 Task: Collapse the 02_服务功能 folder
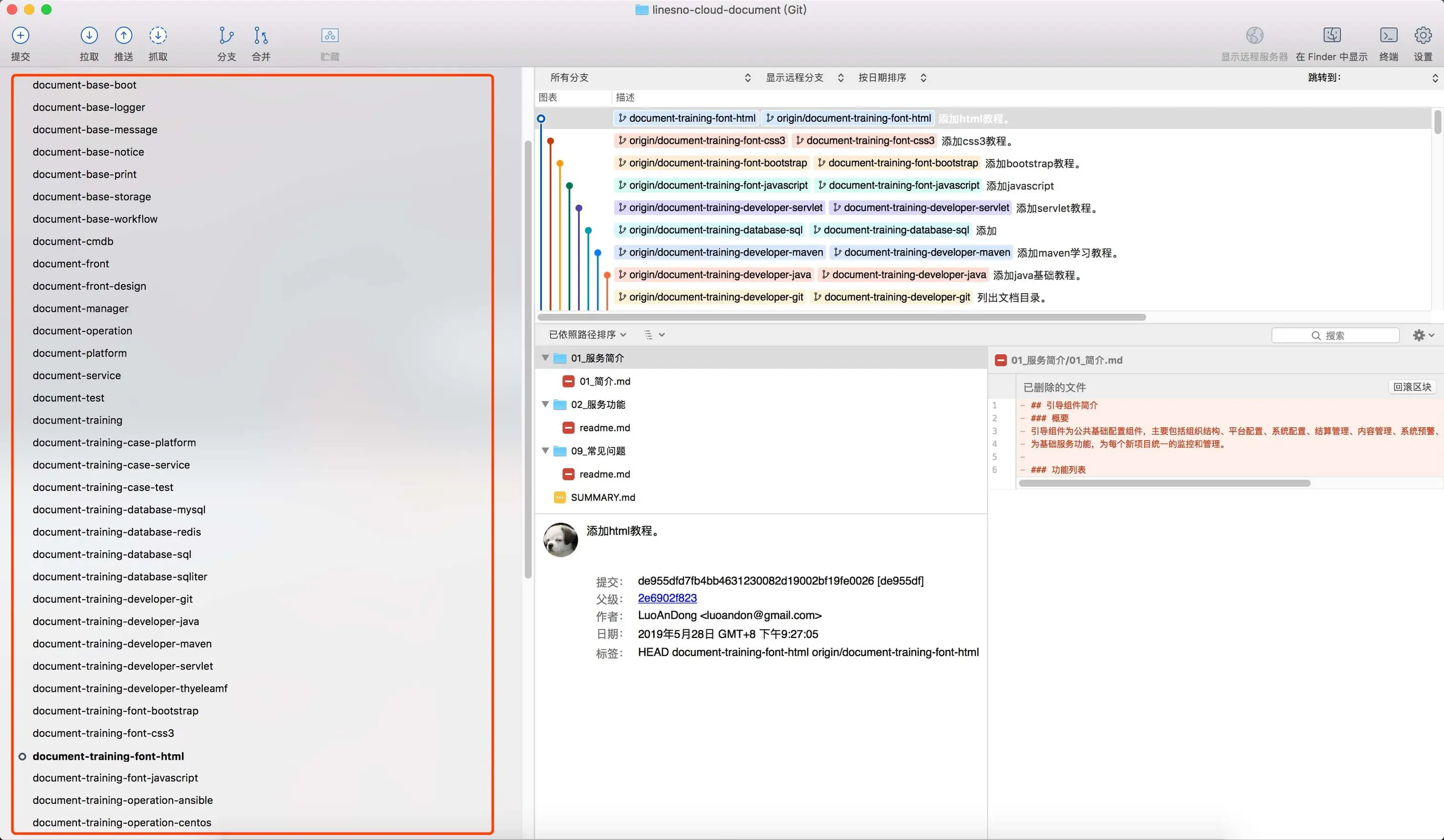coord(545,404)
